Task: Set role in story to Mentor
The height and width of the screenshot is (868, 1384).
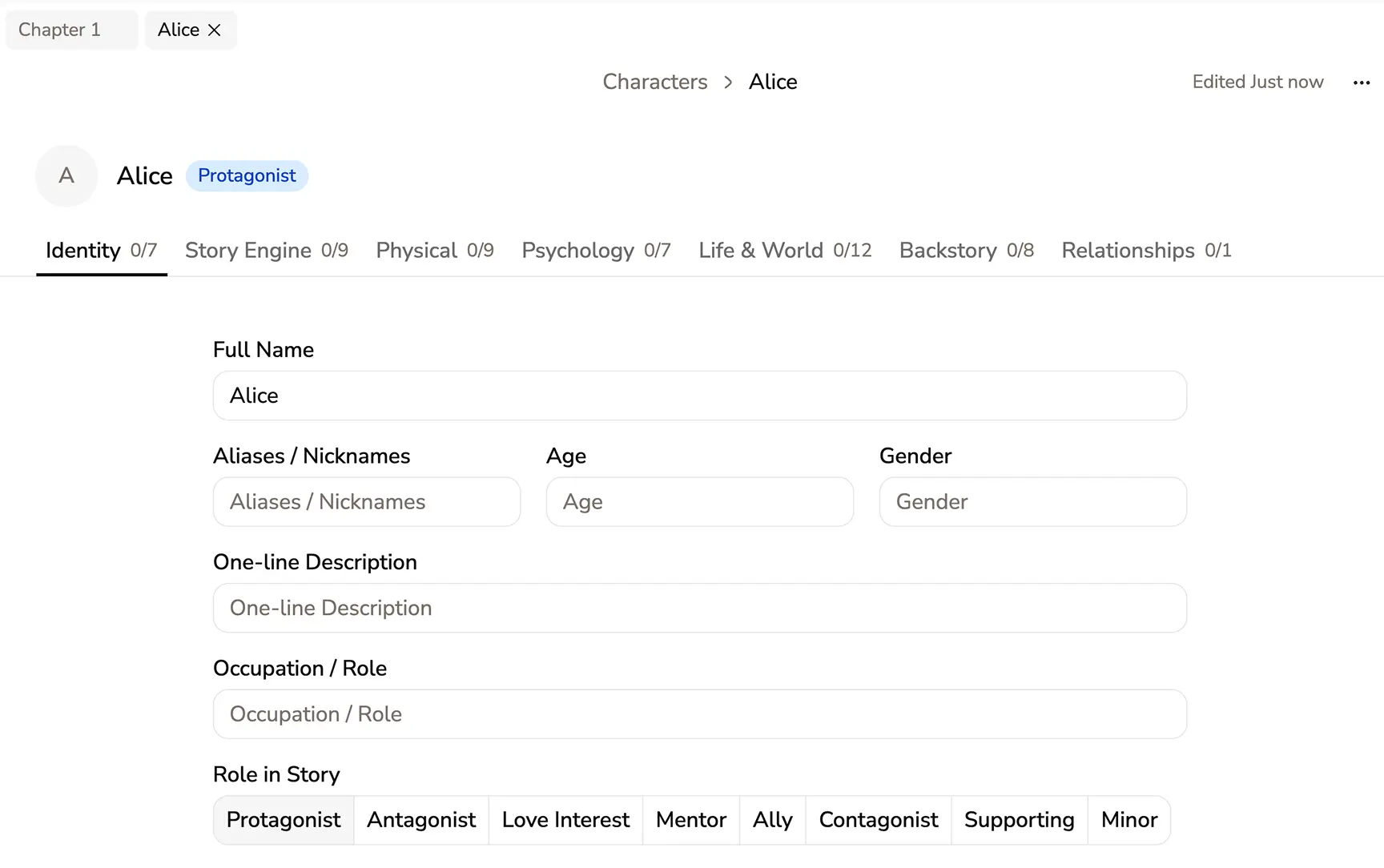Action: [x=690, y=820]
